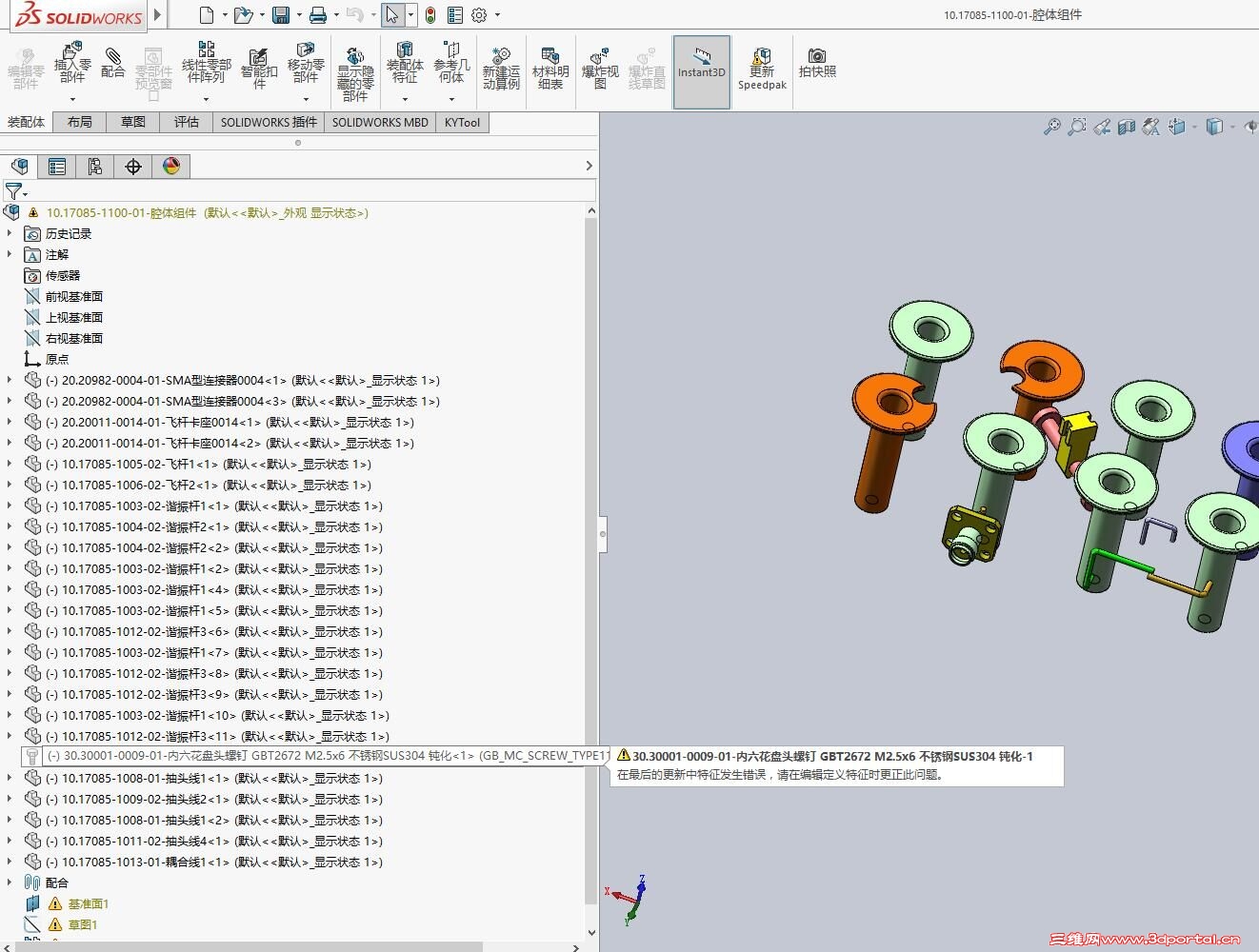
Task: Activate the Section View icon
Action: [1127, 126]
